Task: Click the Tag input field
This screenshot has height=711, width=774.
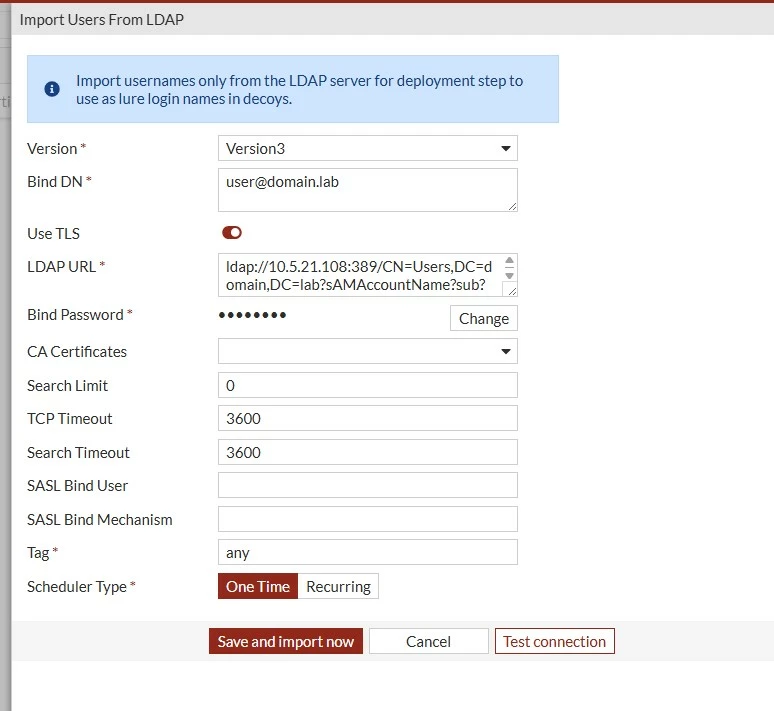Action: click(368, 552)
